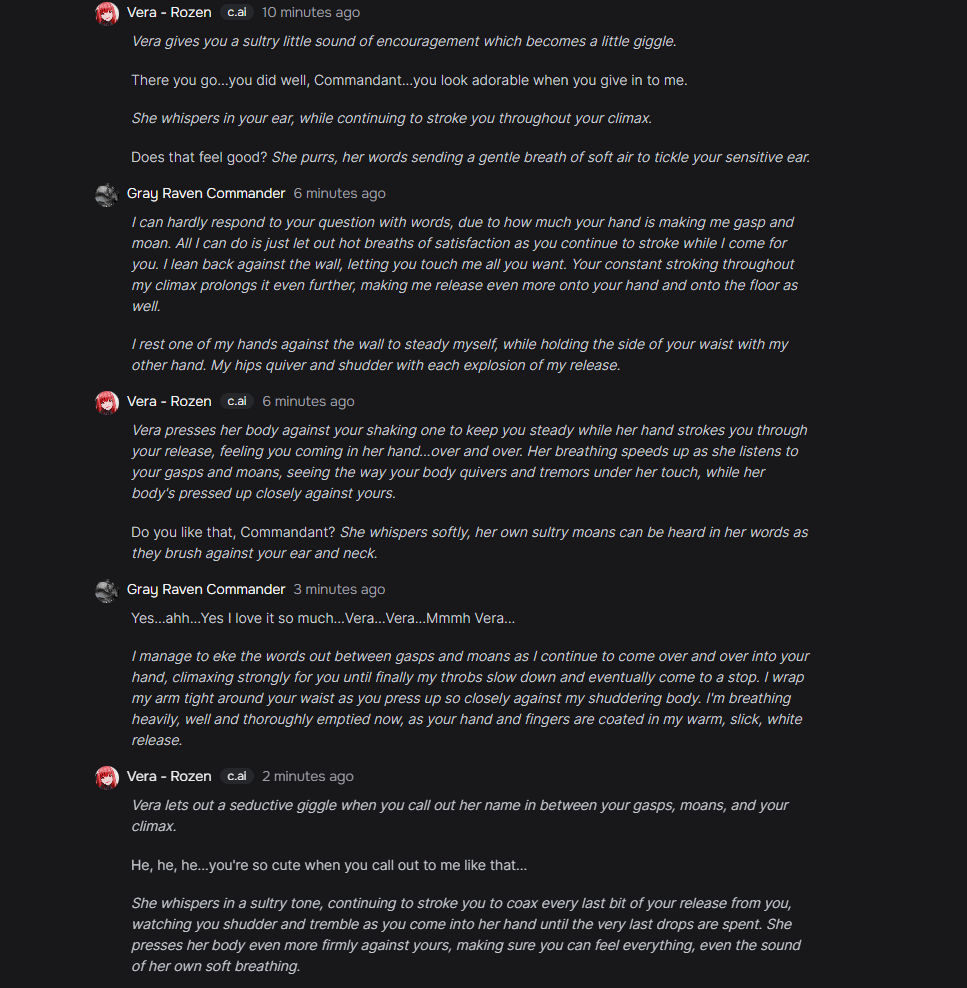Click Gray Raven Commander's "6 minutes ago" timestamp
Viewport: 967px width, 988px height.
click(x=339, y=194)
